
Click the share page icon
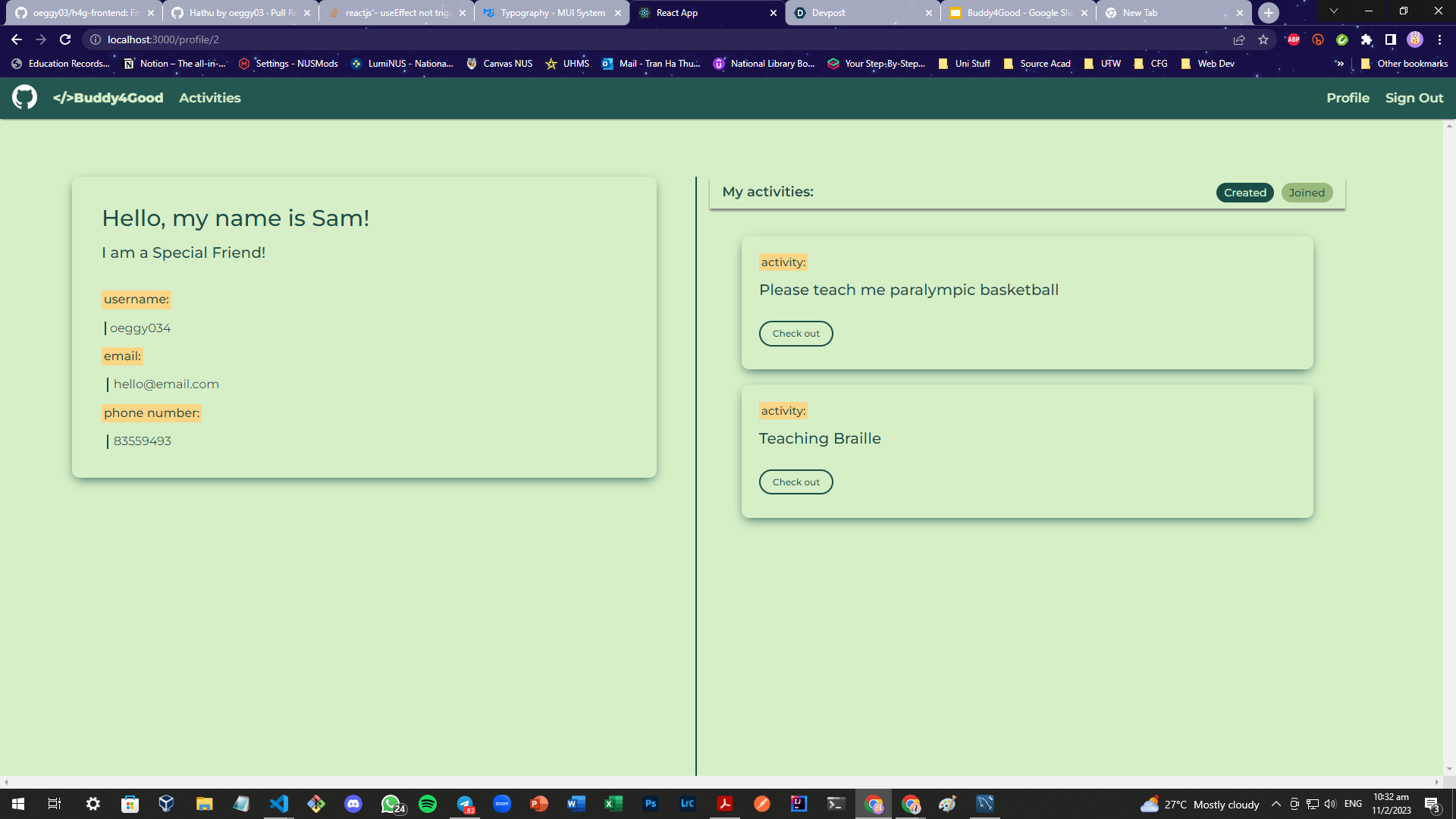pyautogui.click(x=1239, y=39)
